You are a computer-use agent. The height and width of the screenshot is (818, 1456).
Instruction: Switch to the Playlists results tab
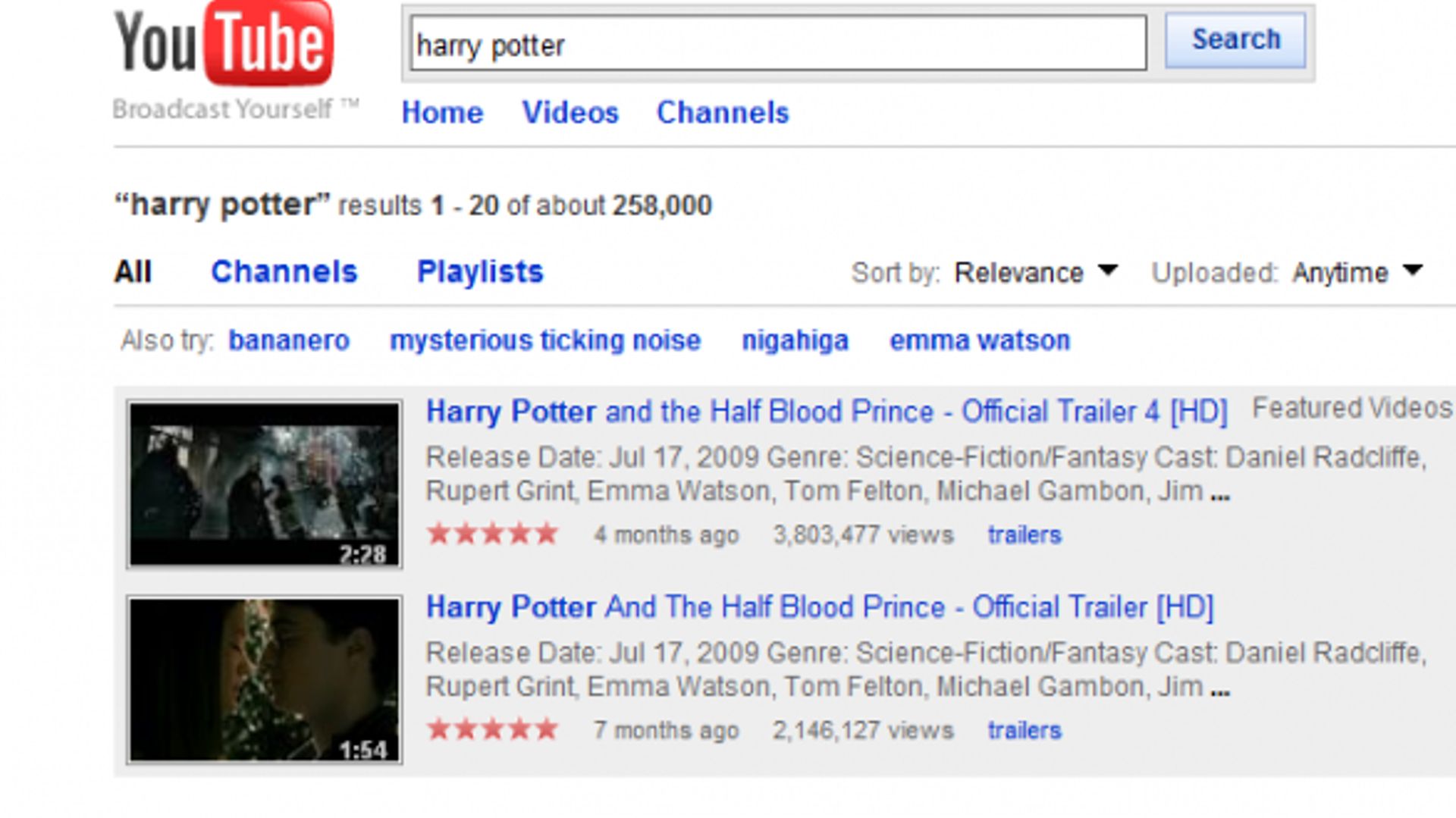tap(480, 272)
